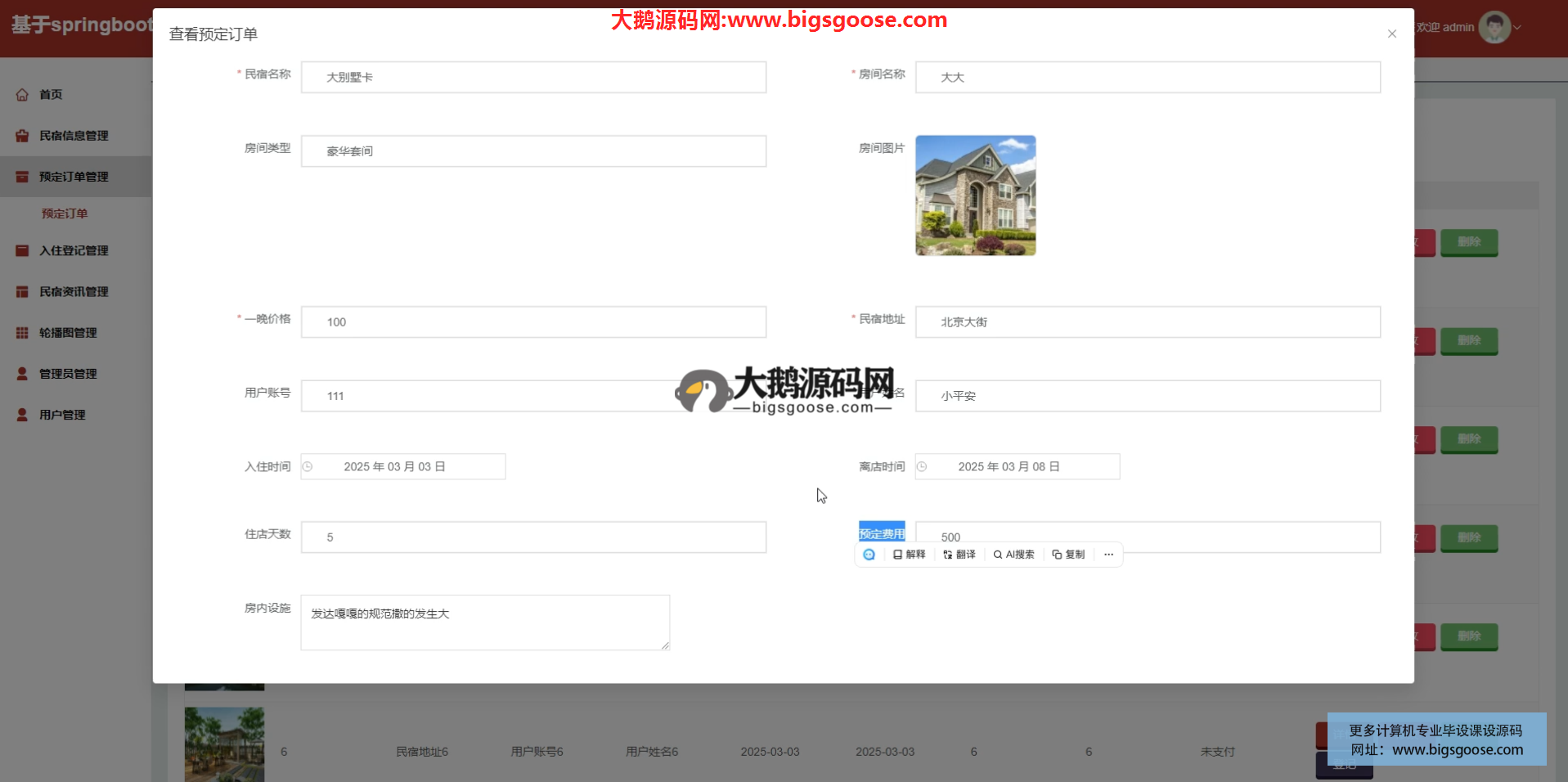Click the clock icon in 离店时间 field
1568x782 pixels.
click(x=922, y=466)
